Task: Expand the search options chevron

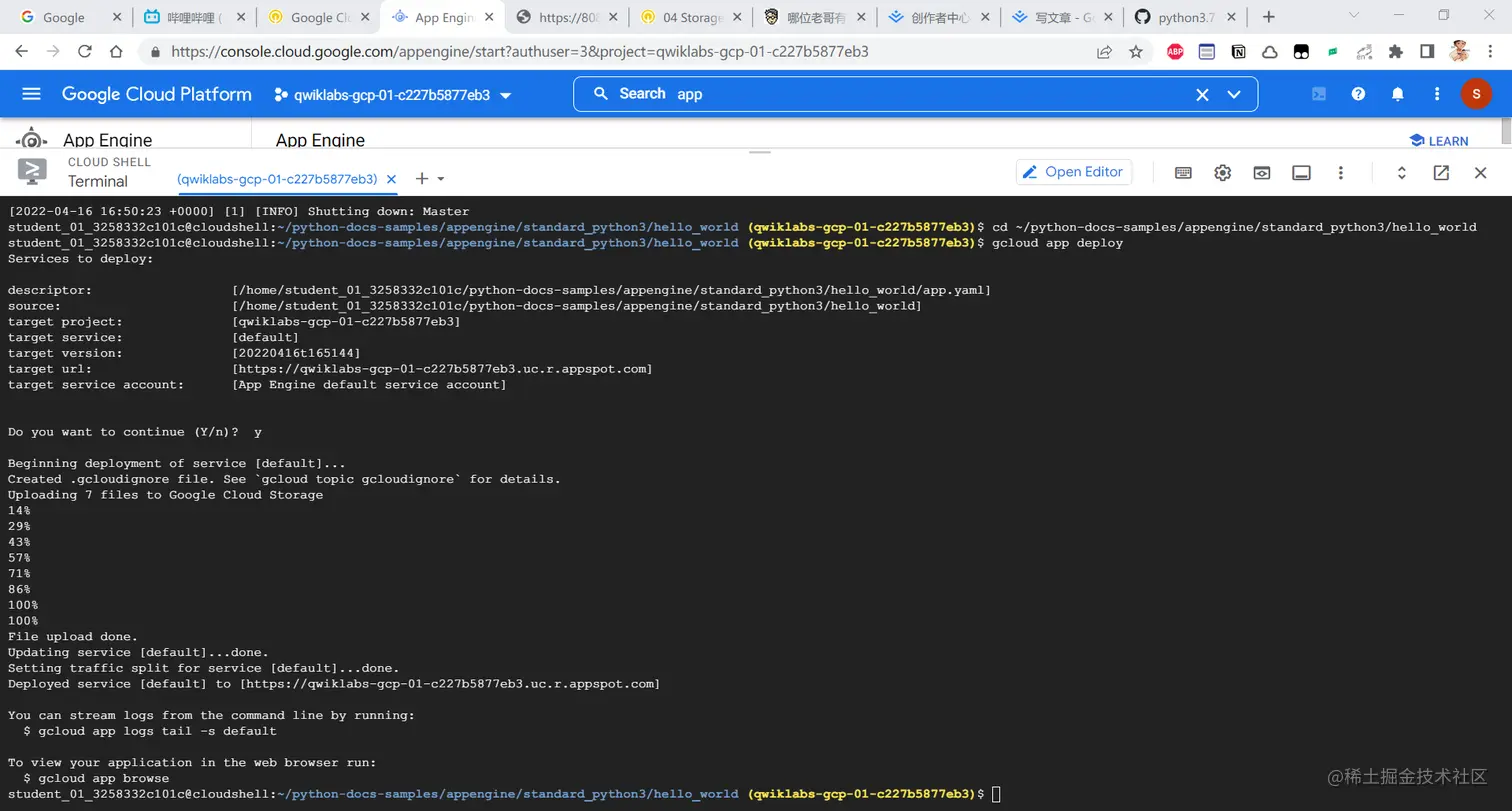Action: [1234, 94]
